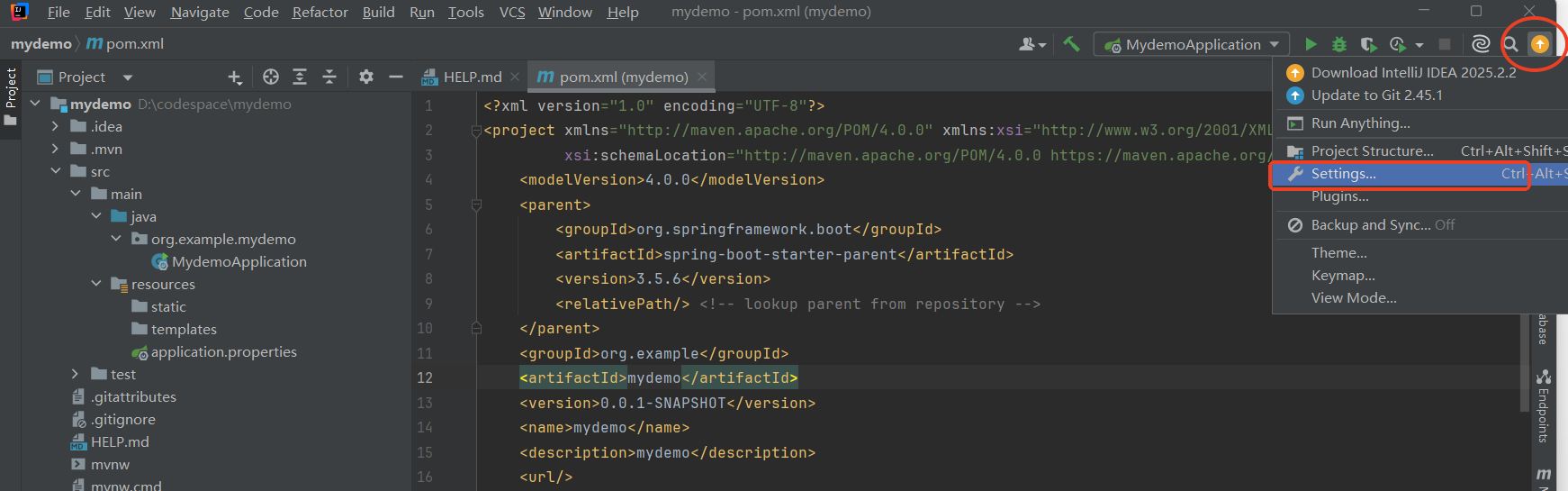Click Download IntelliJ IDEA 2025.2.2
Viewport: 1568px width, 491px height.
(x=1412, y=72)
